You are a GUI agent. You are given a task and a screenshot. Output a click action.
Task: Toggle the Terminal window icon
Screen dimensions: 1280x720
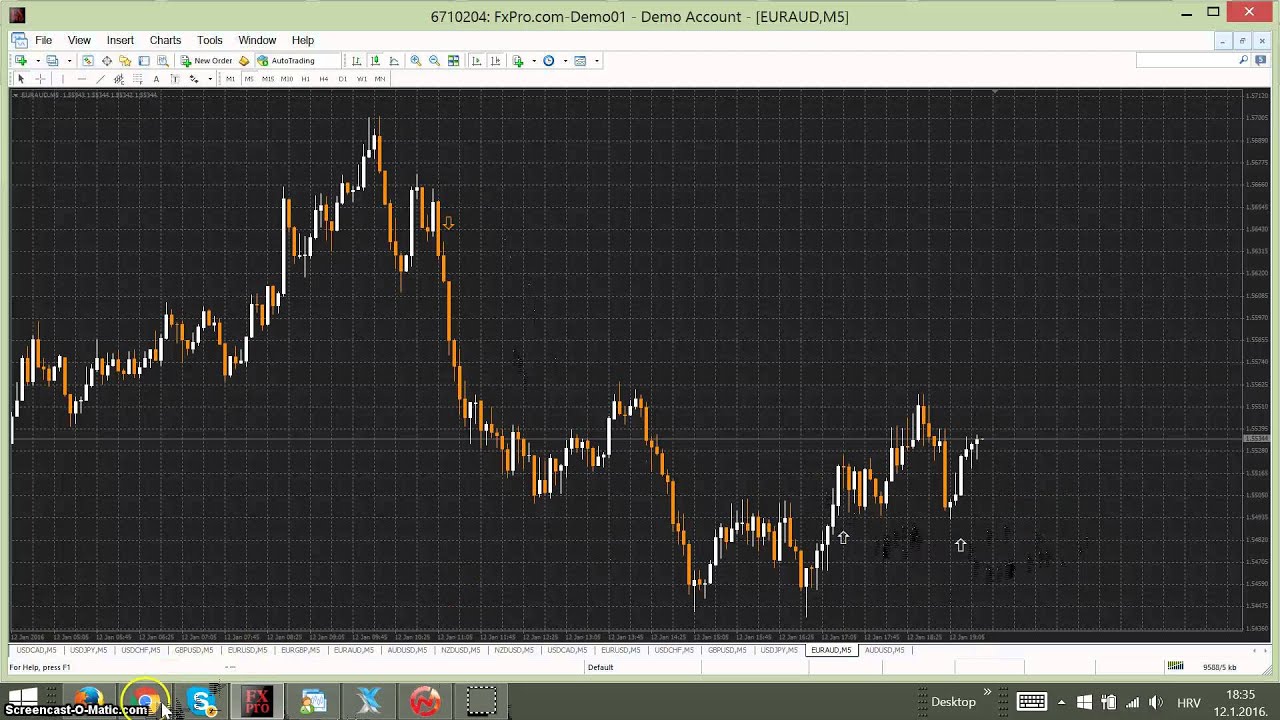(x=144, y=61)
